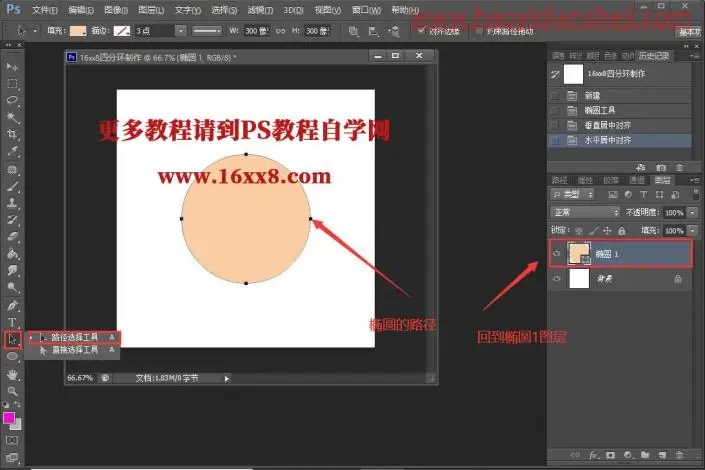Set history brush source at 垂直居中对齐 state
Image resolution: width=705 pixels, height=470 pixels.
pyautogui.click(x=556, y=125)
